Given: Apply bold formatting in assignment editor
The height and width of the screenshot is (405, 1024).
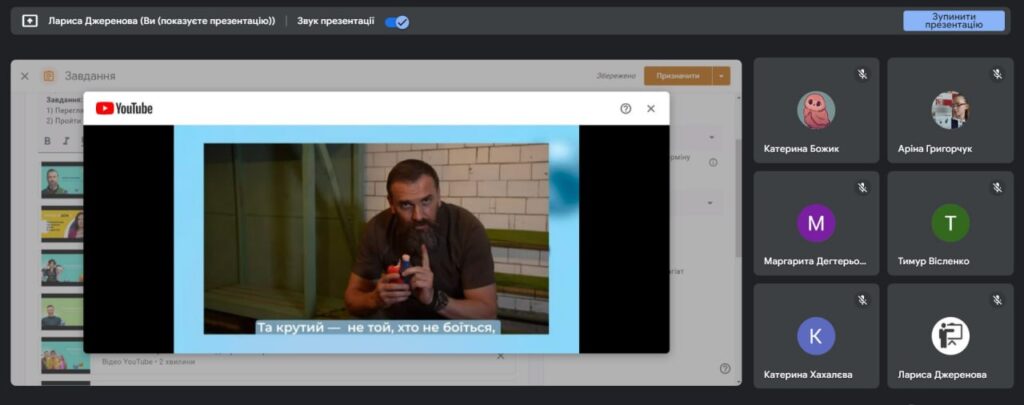Looking at the screenshot, I should click(x=48, y=141).
